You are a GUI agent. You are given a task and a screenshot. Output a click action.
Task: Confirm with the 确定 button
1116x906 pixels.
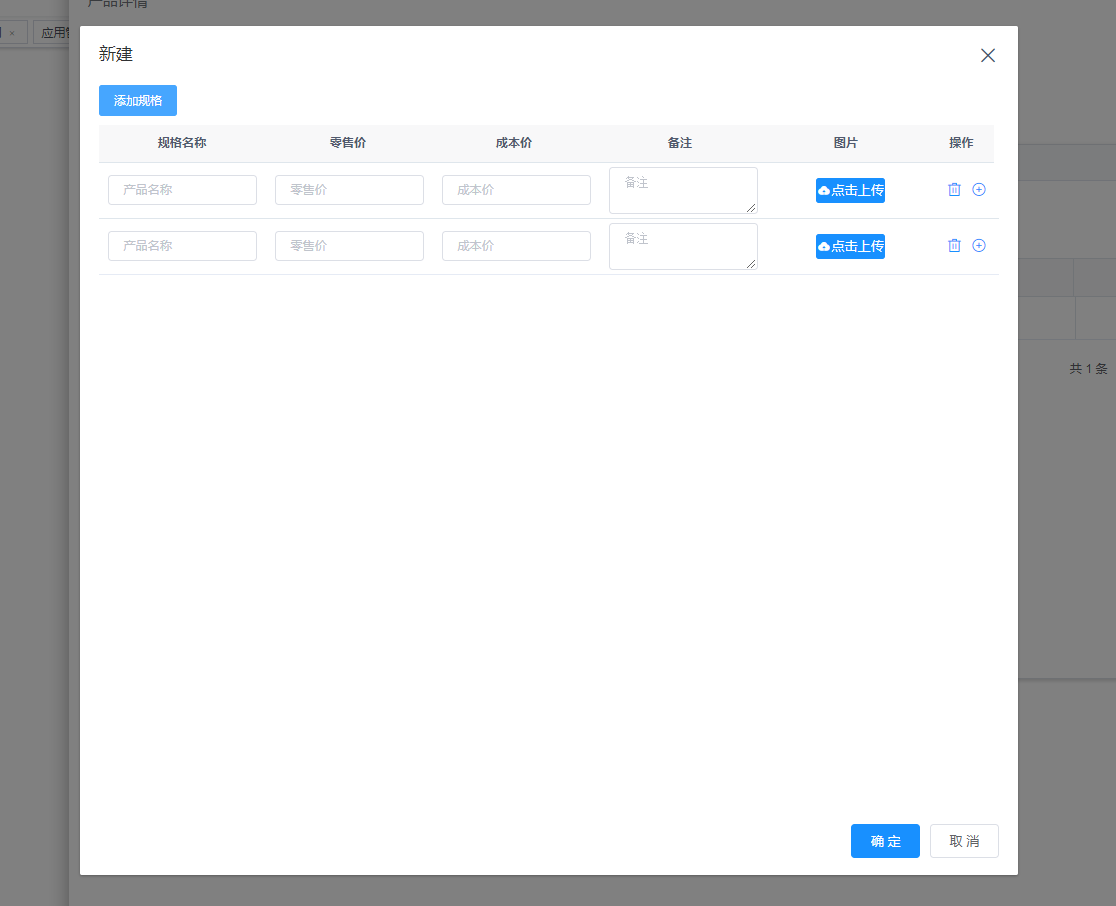(885, 841)
